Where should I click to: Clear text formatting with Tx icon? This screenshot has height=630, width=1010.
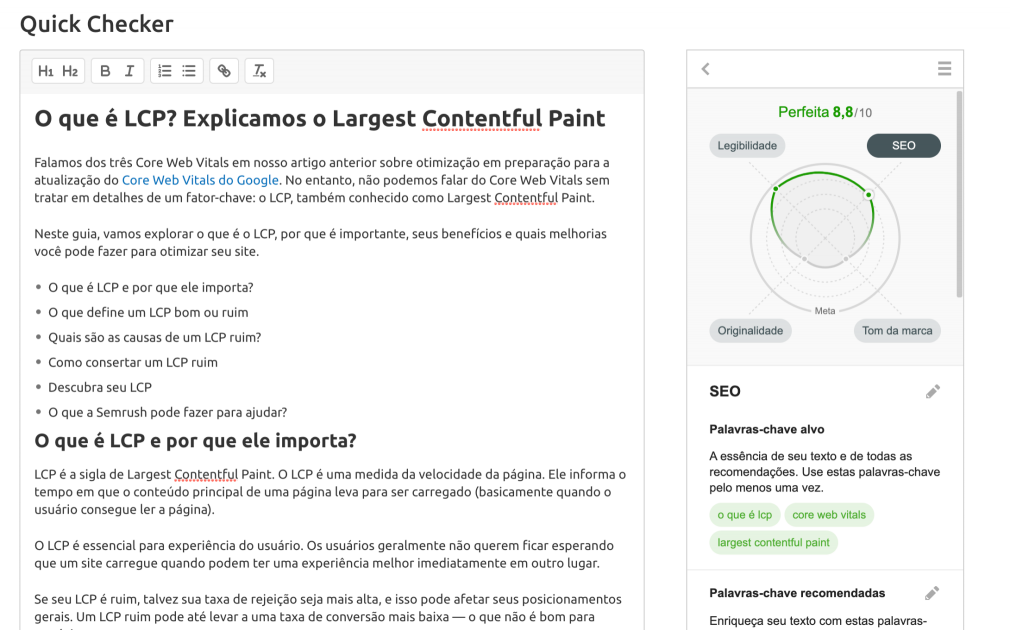(260, 71)
